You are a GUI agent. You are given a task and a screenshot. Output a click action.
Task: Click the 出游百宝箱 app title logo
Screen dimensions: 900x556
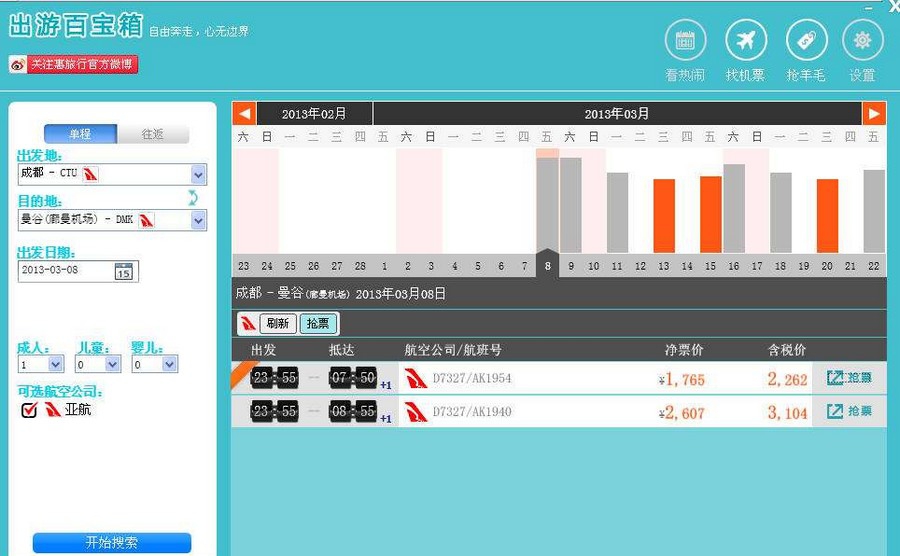76,25
